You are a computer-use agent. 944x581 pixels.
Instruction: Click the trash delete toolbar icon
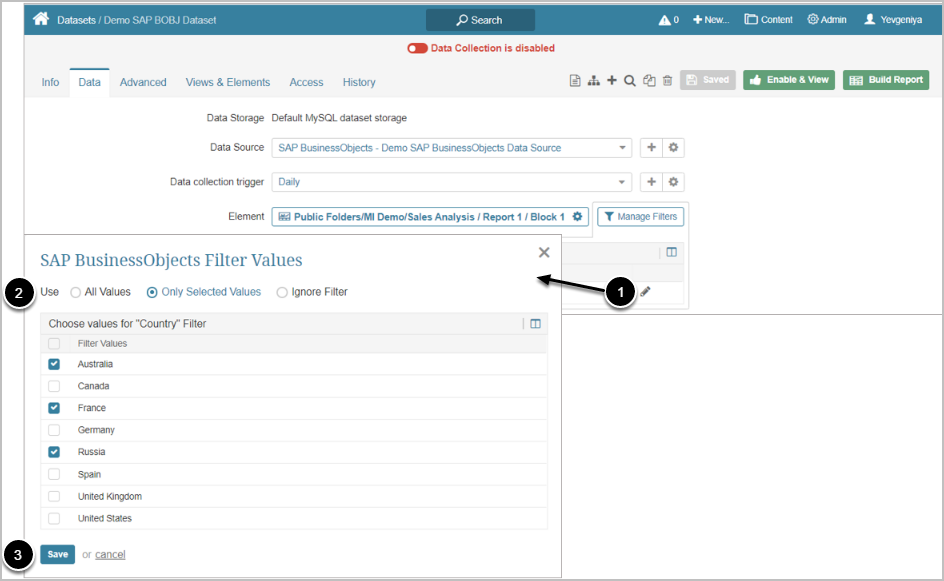[667, 80]
